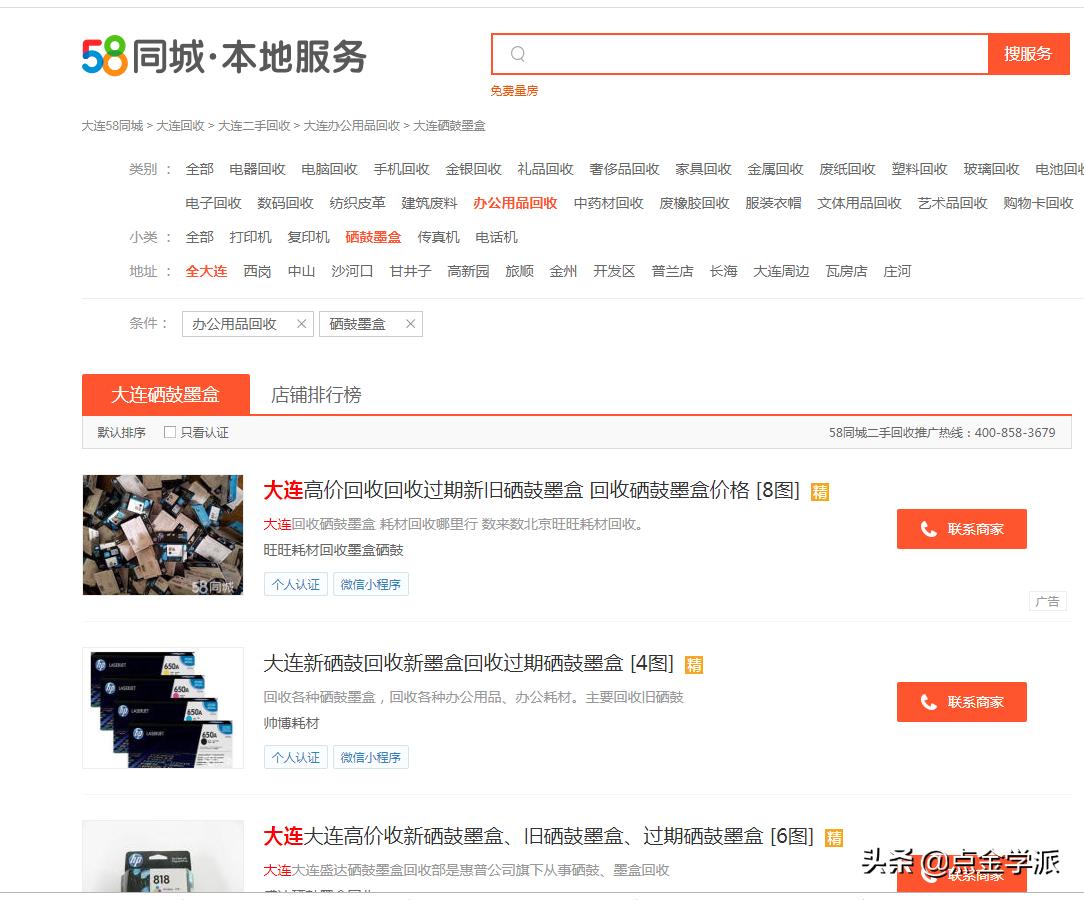Remove the 办公用品回收 filter tag
The height and width of the screenshot is (900, 1084).
pos(302,324)
